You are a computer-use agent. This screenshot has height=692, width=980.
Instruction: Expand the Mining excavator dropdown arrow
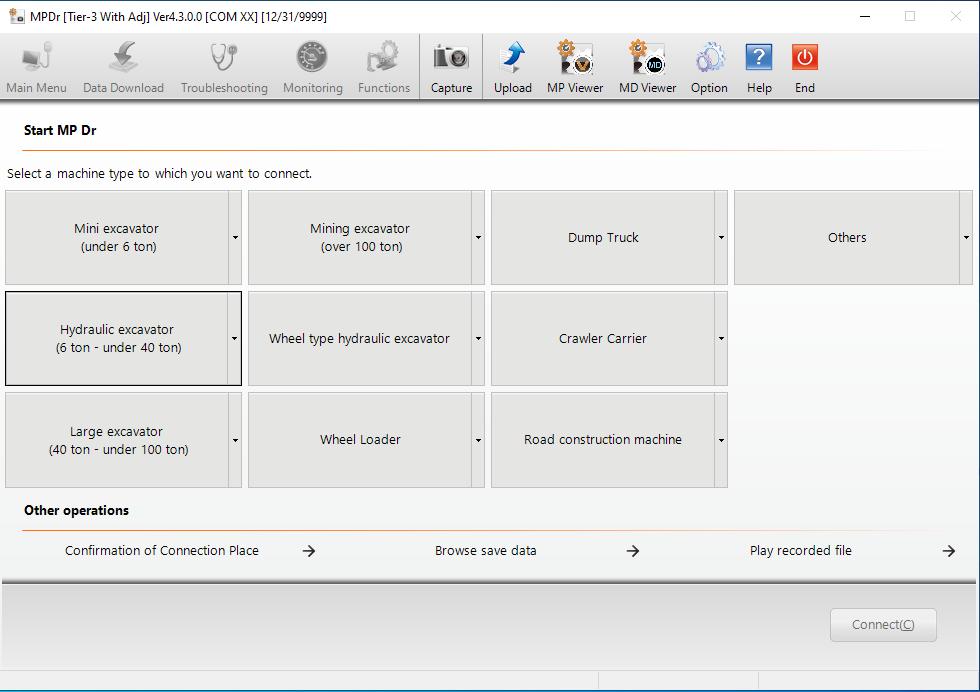click(x=478, y=238)
